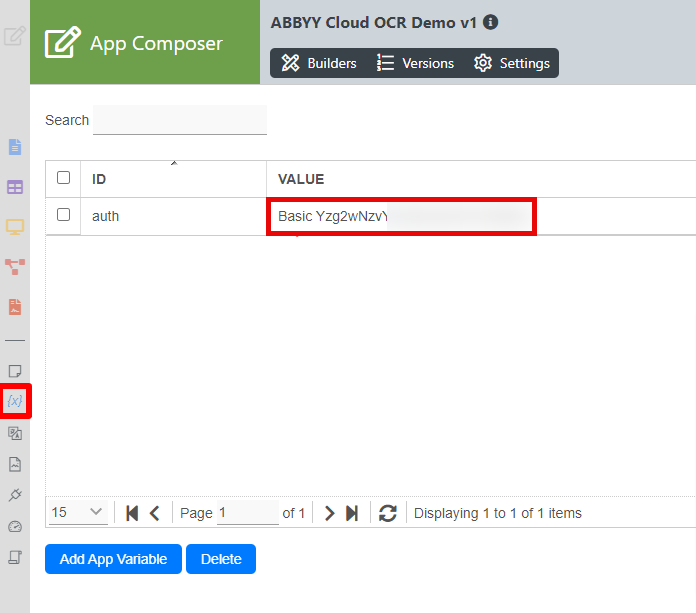The width and height of the screenshot is (696, 613).
Task: Click the ABBYY Cloud OCR Demo v1 title
Action: pos(374,22)
